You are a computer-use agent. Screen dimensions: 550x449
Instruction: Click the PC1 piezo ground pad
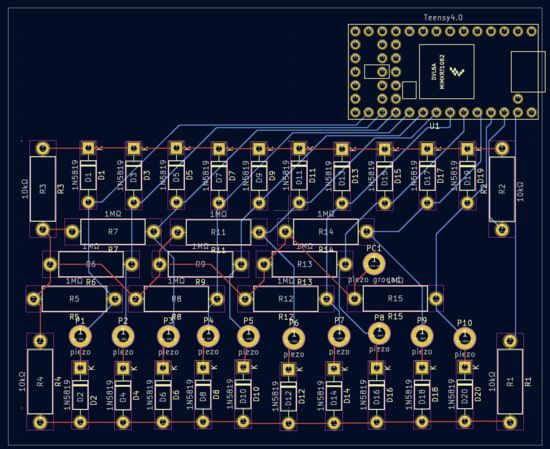(x=374, y=263)
